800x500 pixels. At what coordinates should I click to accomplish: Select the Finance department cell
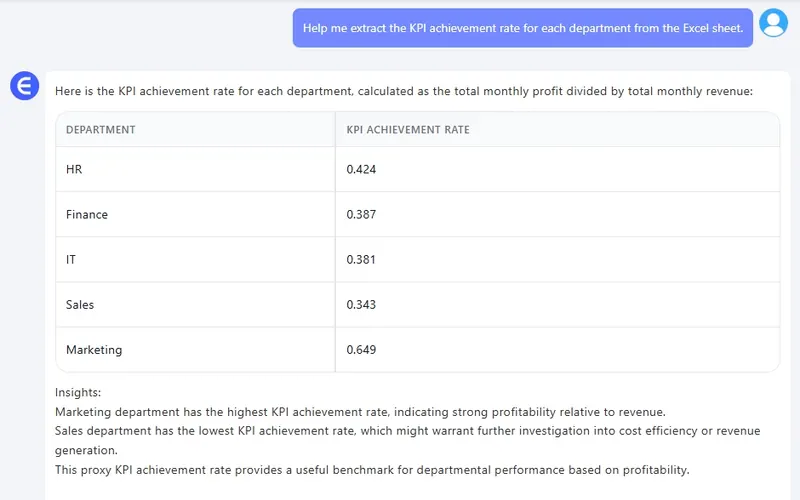coord(87,215)
